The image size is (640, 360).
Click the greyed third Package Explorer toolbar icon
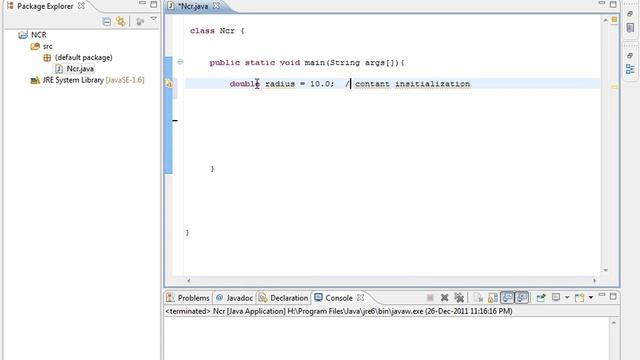click(x=140, y=21)
